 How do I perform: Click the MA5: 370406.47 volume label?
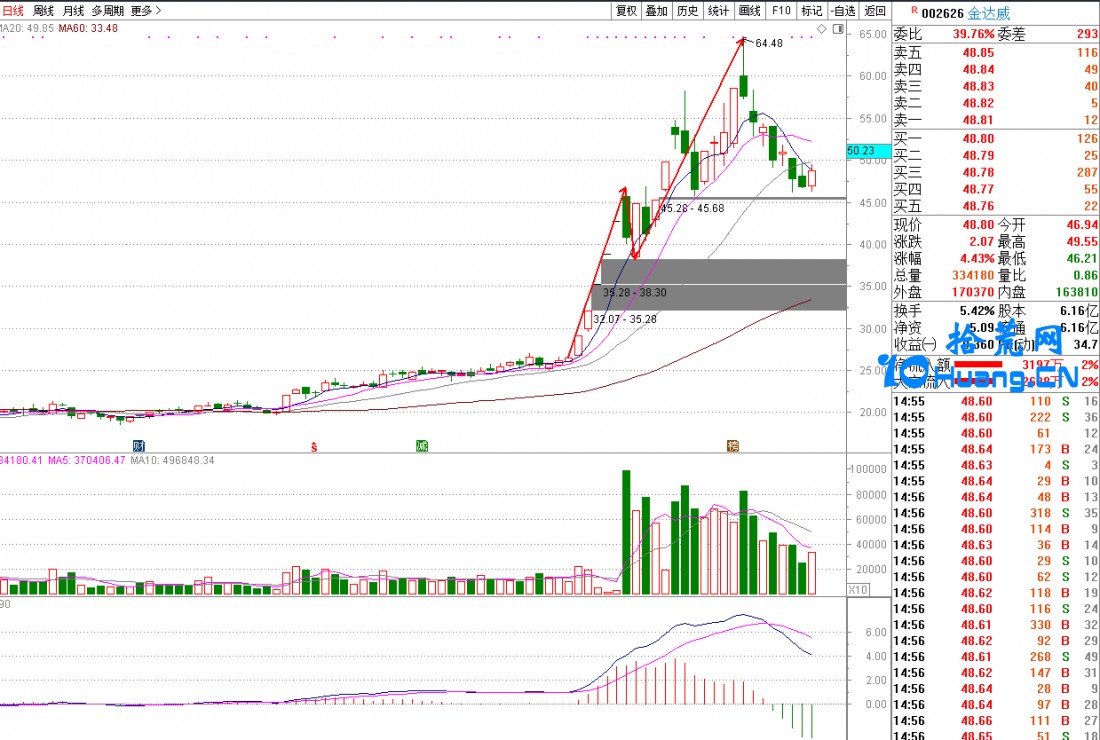(x=86, y=461)
